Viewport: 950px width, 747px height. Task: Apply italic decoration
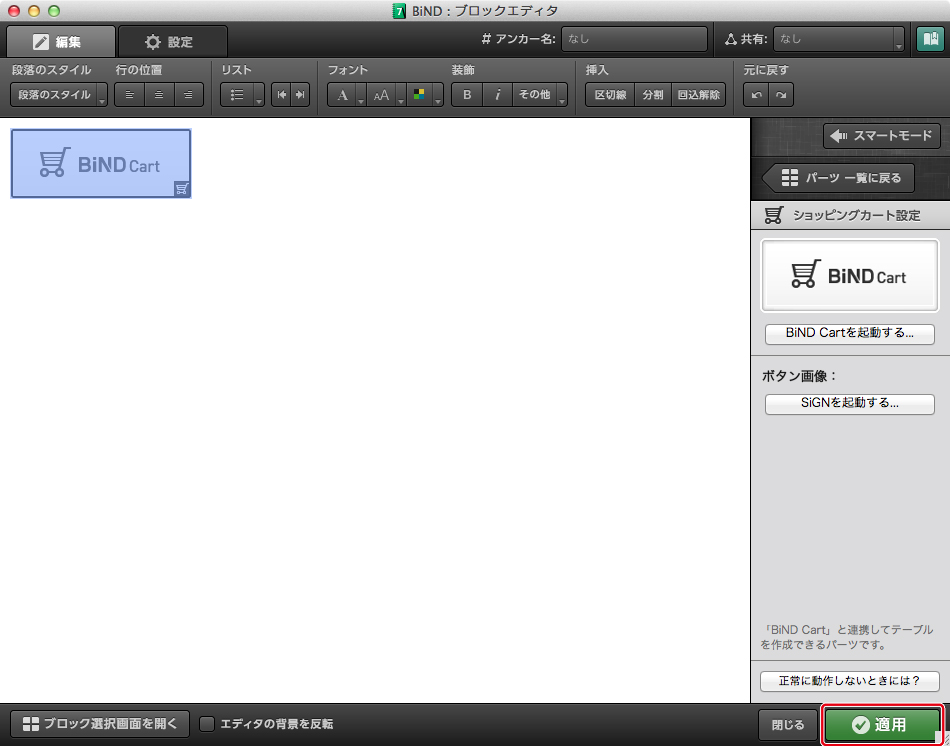[497, 95]
